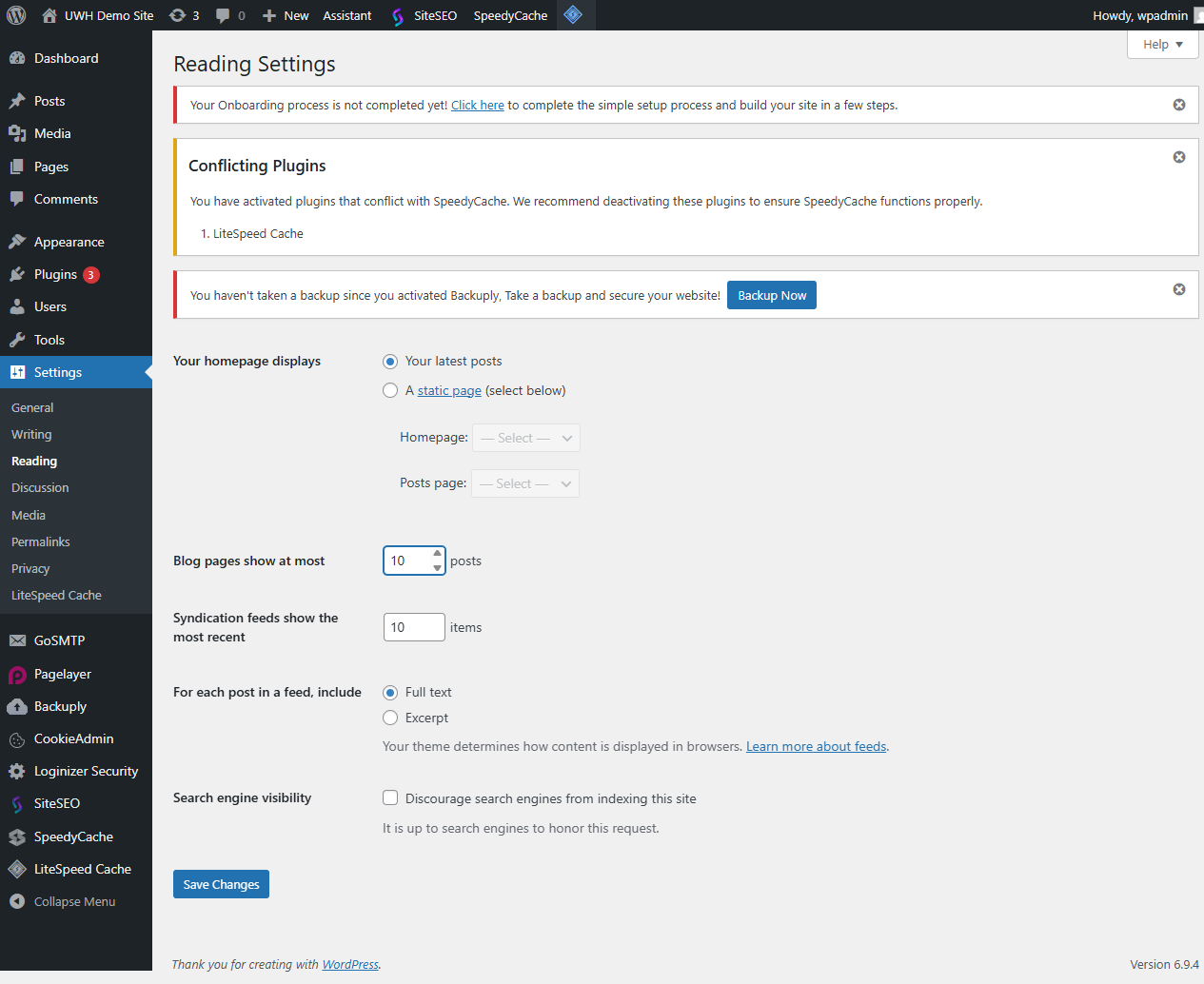Click the Appearance brush icon
Screen dimensions: 1204x984
(x=17, y=242)
